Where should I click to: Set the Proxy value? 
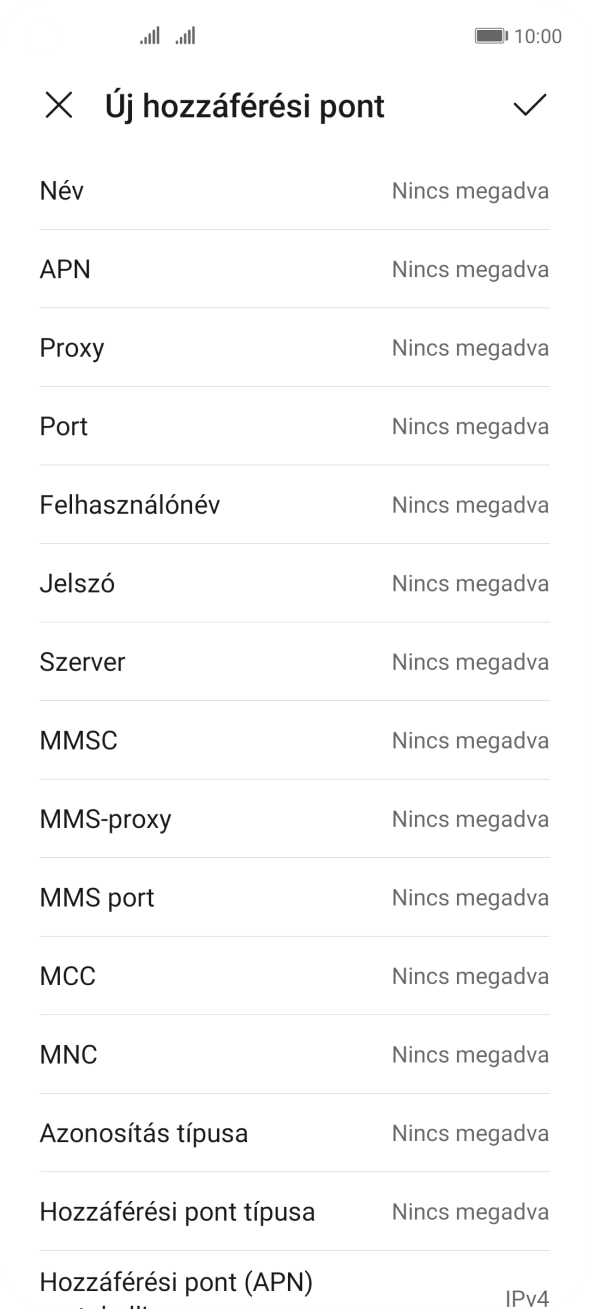pyautogui.click(x=294, y=347)
